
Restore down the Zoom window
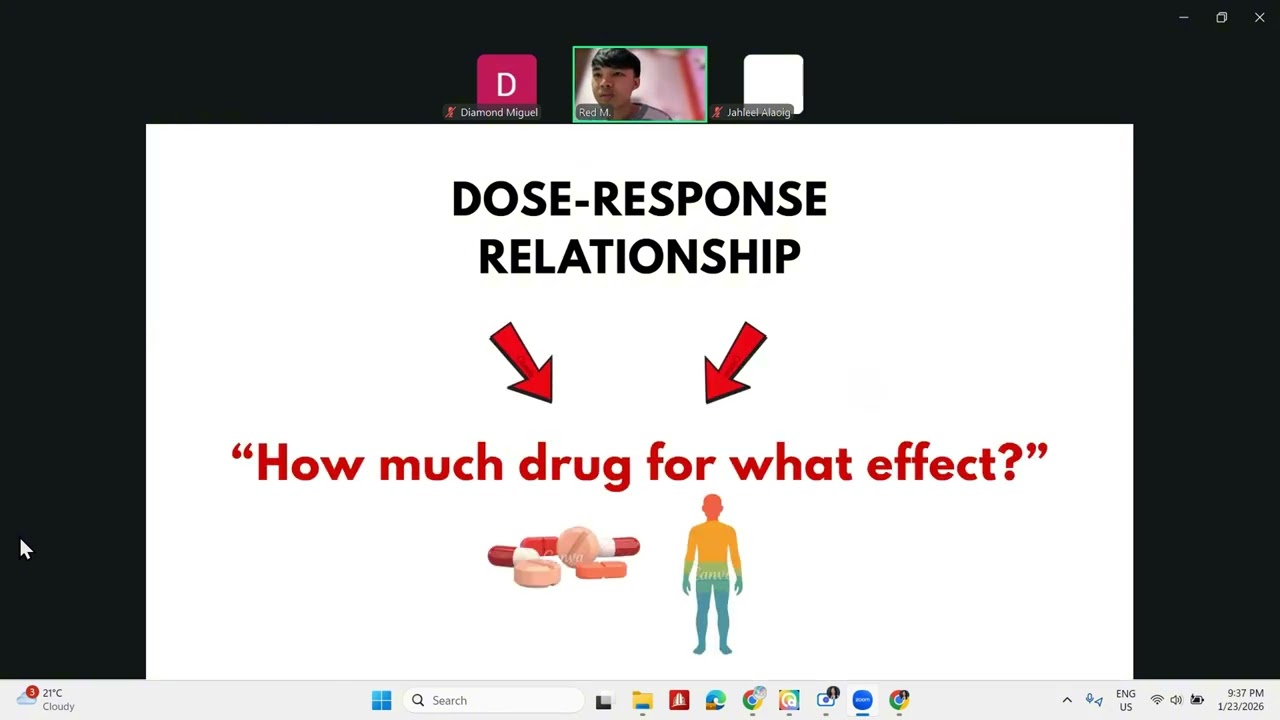[1221, 17]
